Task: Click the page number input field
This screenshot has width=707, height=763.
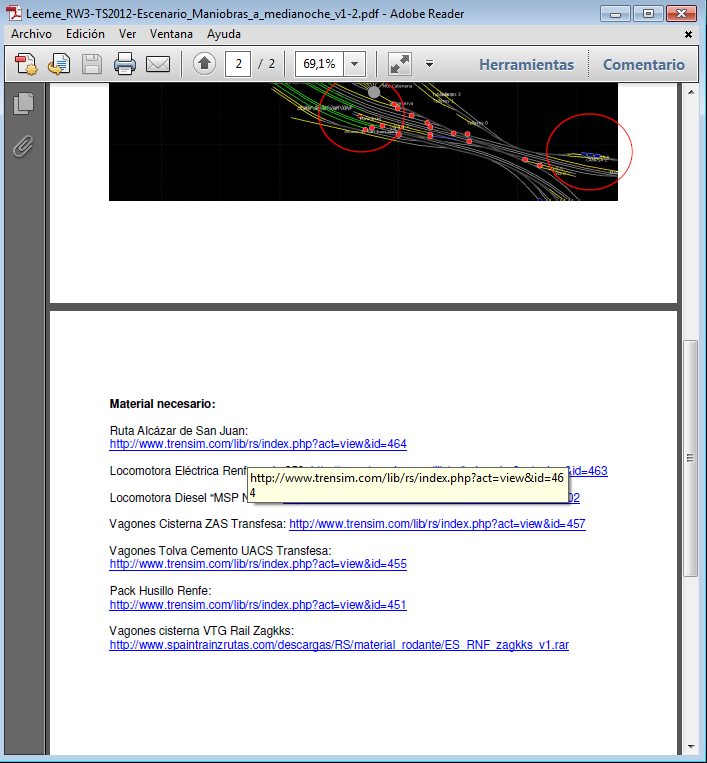Action: (238, 64)
